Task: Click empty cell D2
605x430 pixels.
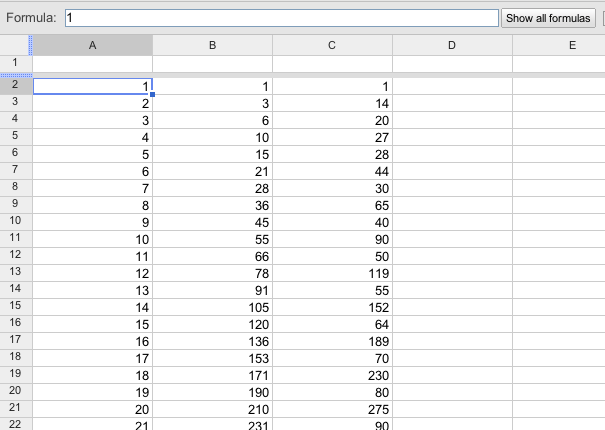Action: (453, 86)
